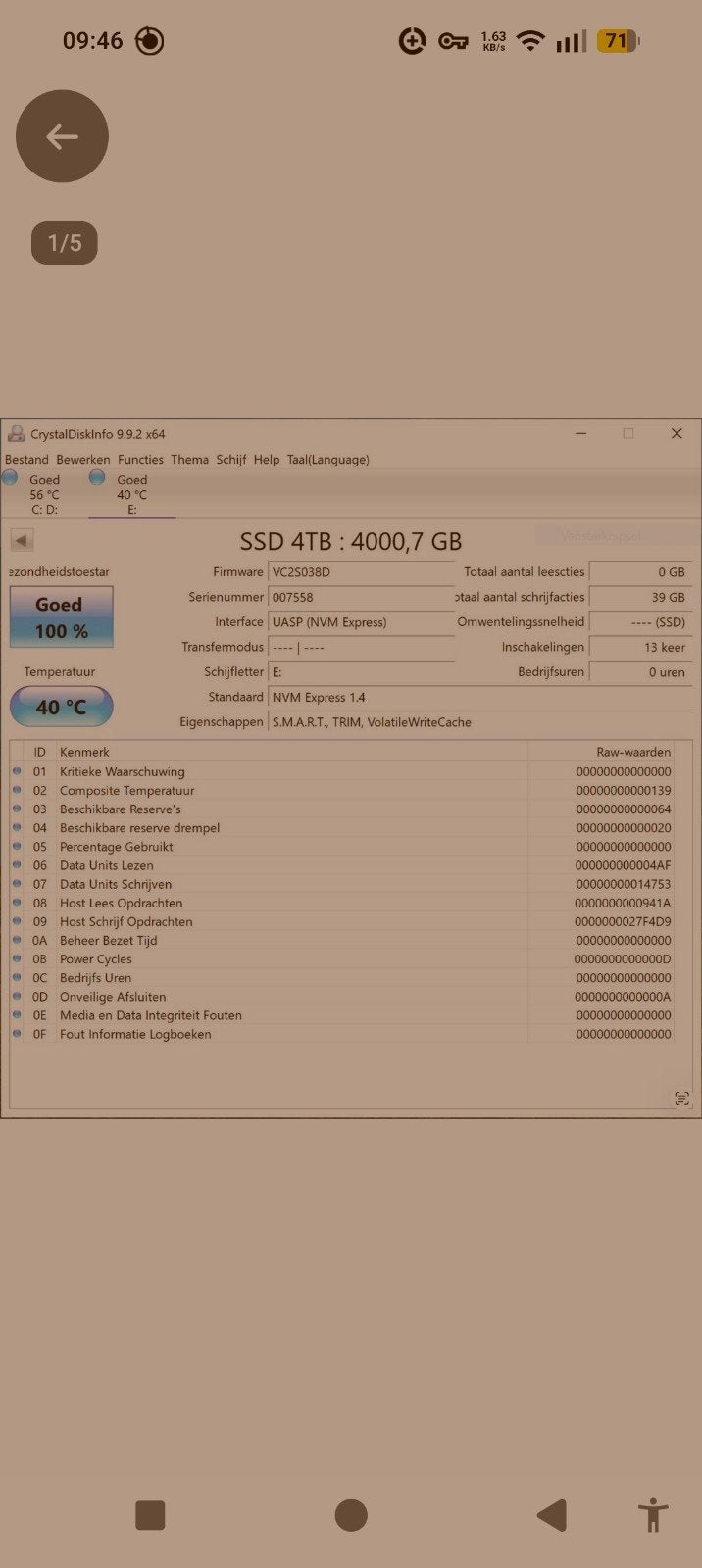
Task: Click the Standaard field NVM Express 1.4
Action: tap(479, 697)
